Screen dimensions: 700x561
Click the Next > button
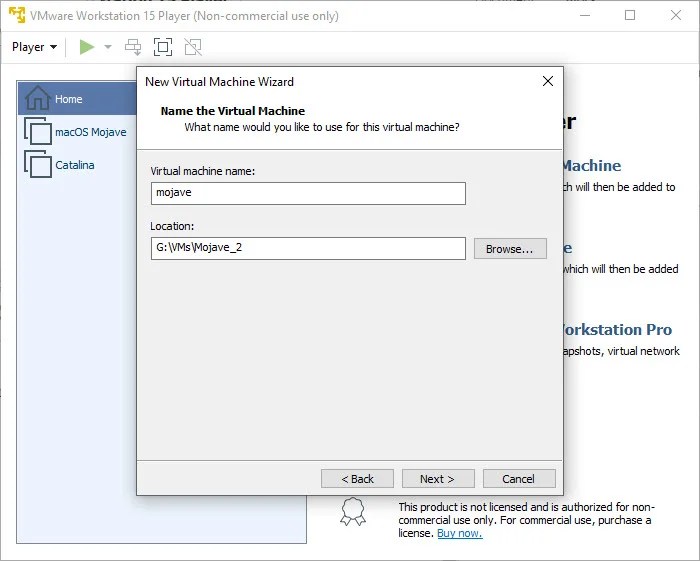coord(438,479)
